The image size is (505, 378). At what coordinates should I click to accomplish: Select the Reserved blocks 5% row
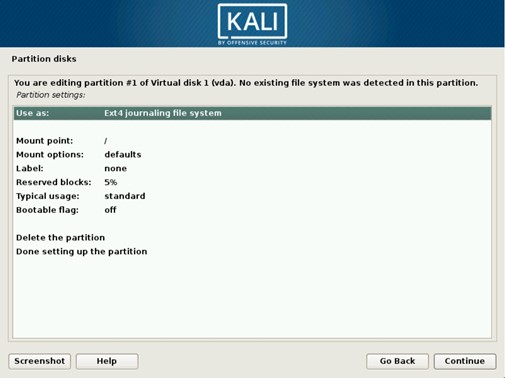[252, 182]
